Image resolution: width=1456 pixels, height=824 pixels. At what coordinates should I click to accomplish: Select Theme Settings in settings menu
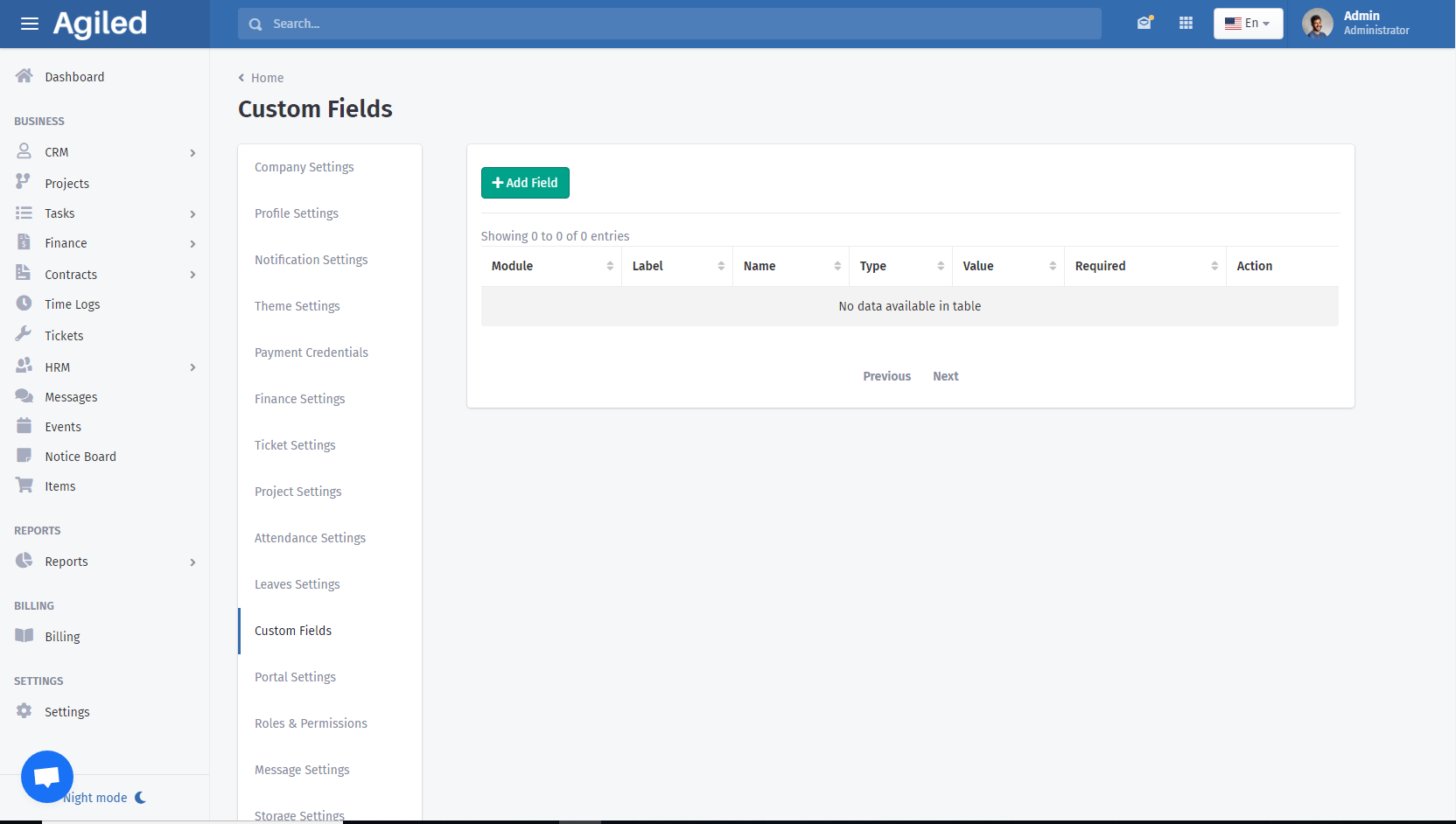(x=297, y=306)
